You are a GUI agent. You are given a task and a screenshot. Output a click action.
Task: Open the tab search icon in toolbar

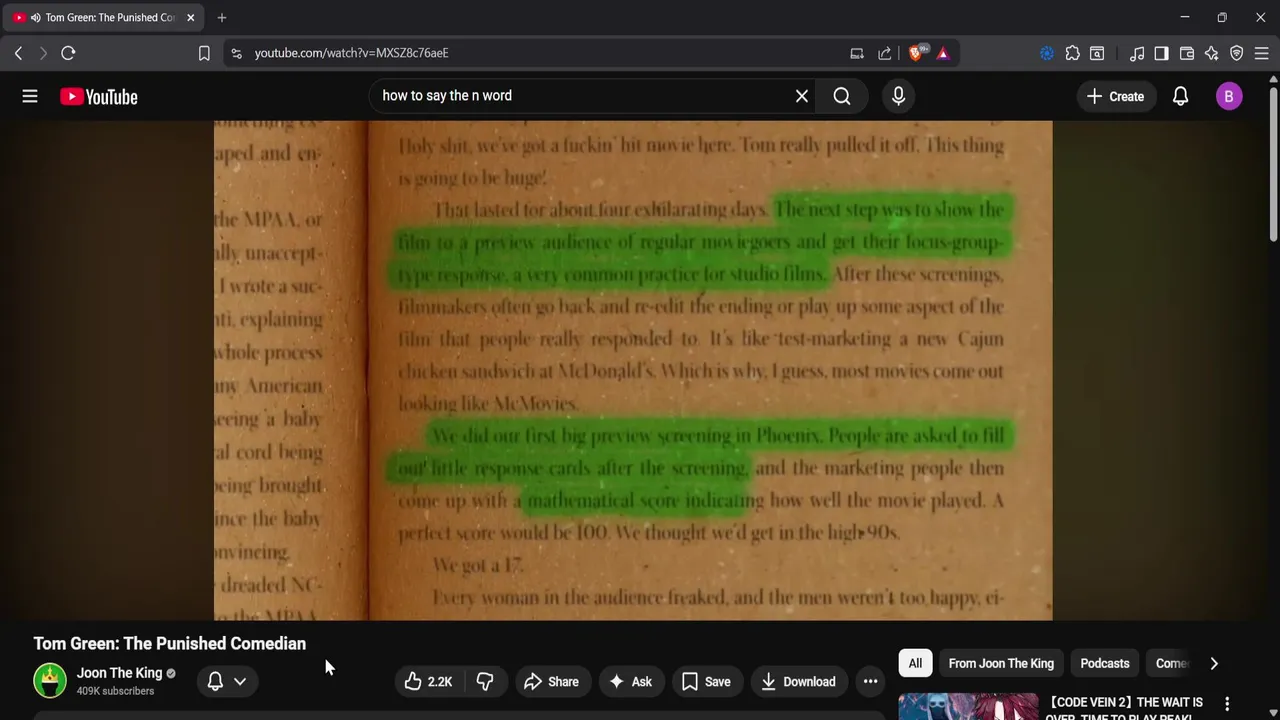click(1097, 53)
